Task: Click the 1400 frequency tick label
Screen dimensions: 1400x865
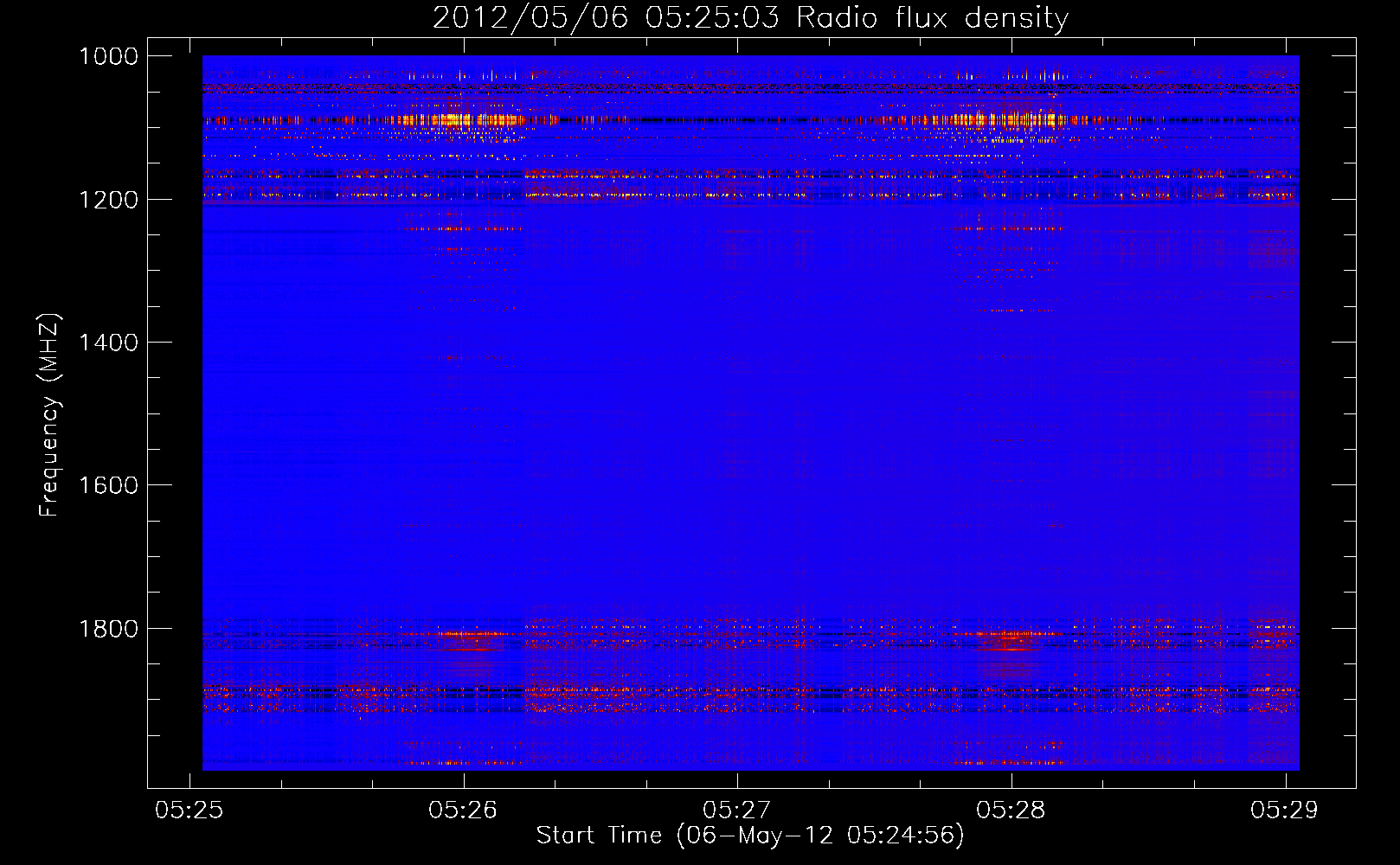Action: pyautogui.click(x=109, y=343)
